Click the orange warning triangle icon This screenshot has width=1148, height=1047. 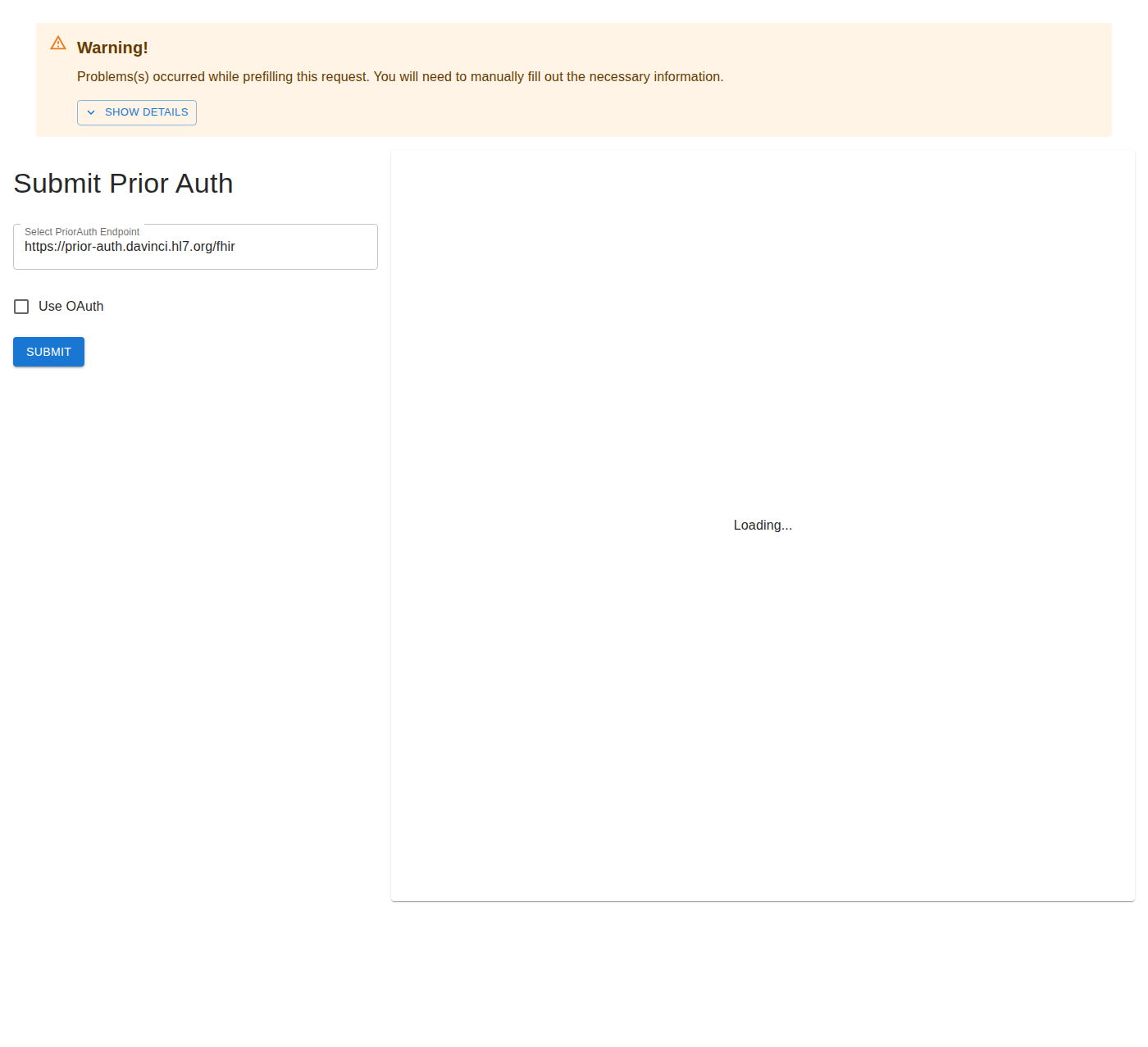(x=58, y=43)
